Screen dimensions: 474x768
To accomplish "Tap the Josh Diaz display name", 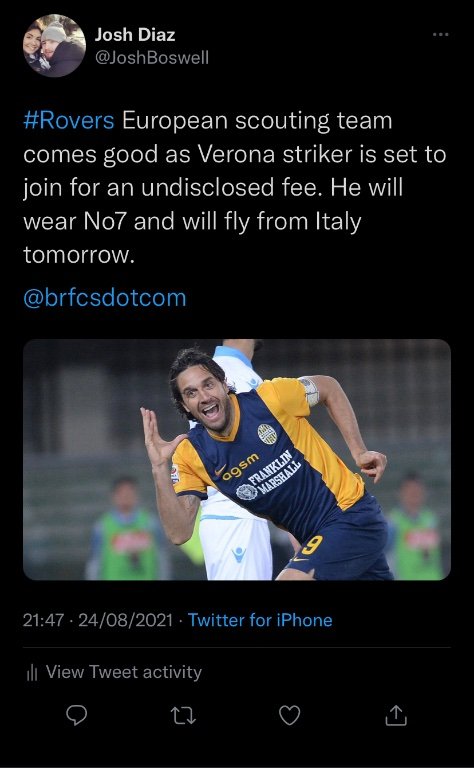I will (135, 35).
